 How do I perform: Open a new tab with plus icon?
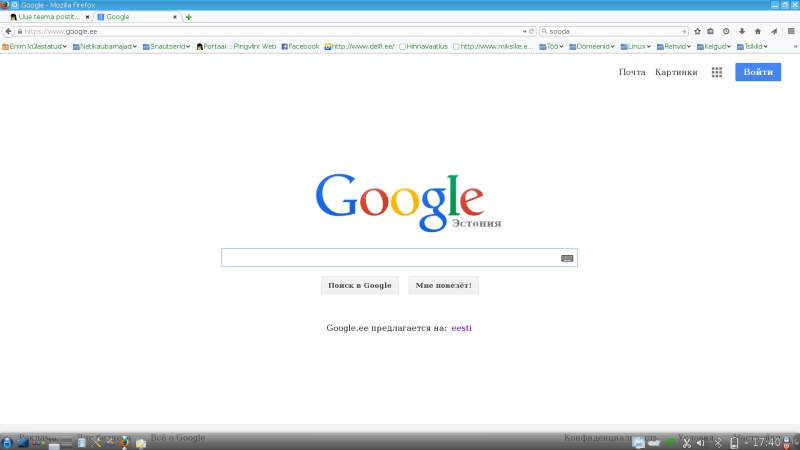point(189,17)
